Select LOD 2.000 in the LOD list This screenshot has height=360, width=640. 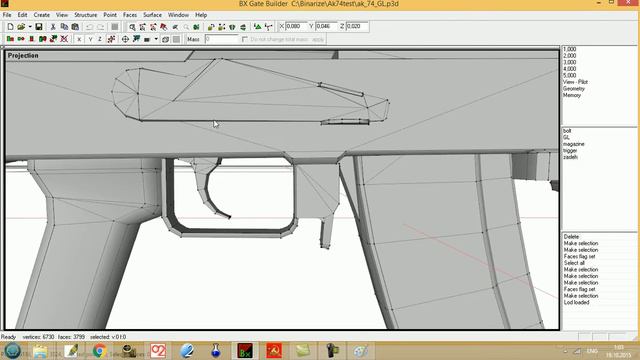(570, 56)
